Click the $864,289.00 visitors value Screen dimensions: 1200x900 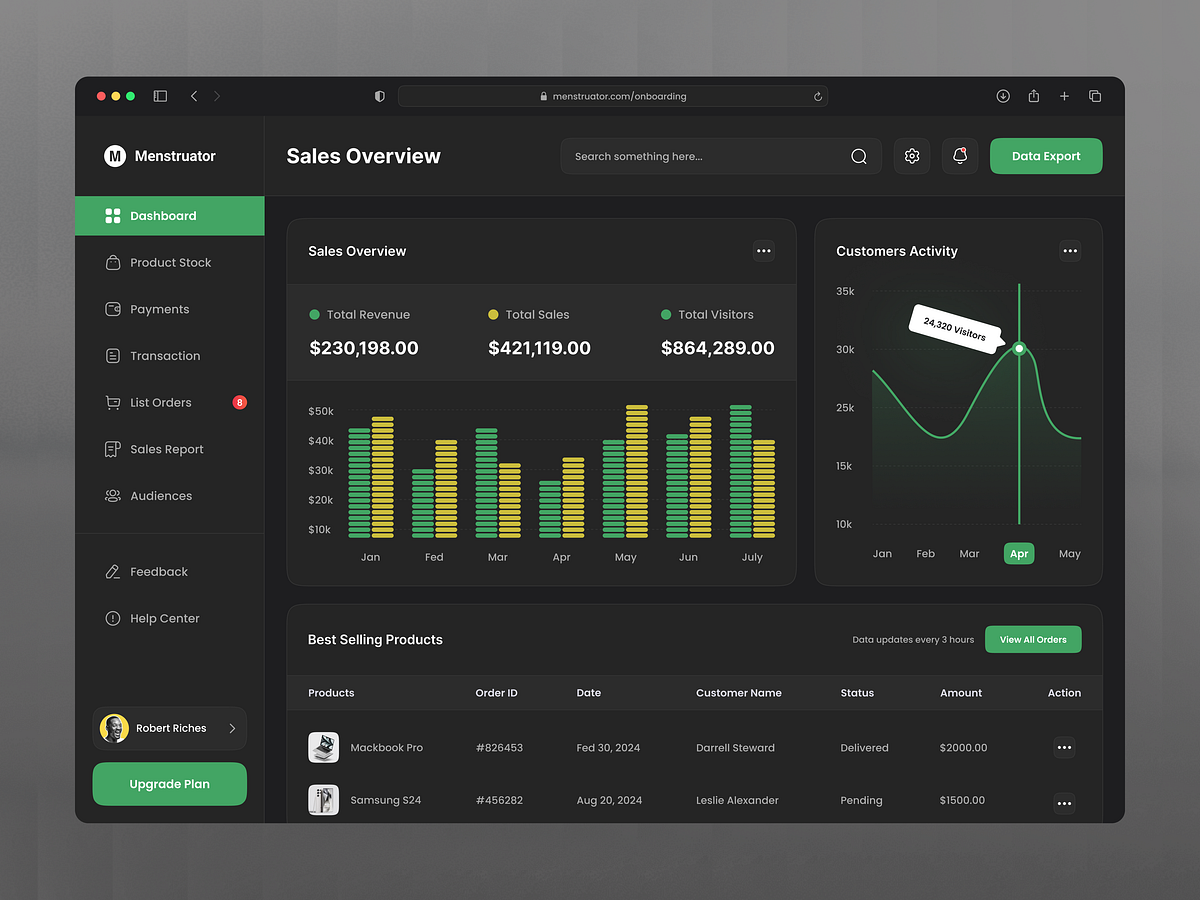[x=718, y=348]
